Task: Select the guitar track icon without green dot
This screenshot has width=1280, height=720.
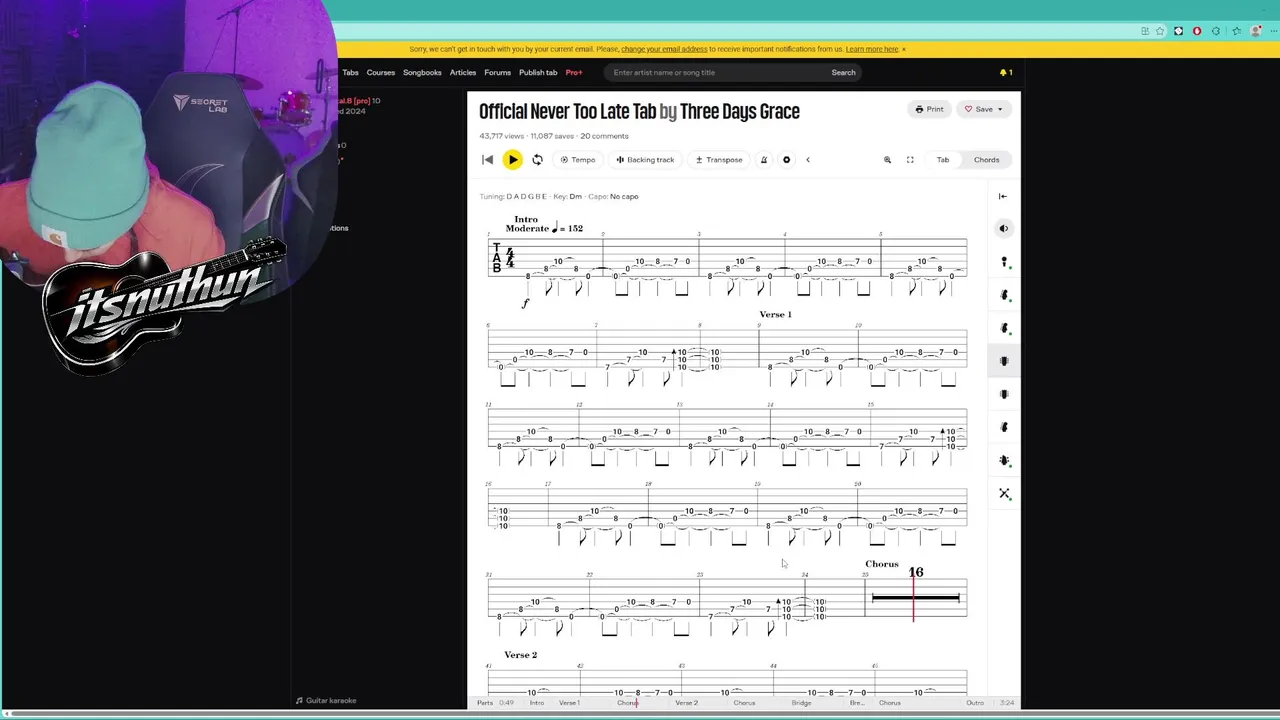Action: 1004,428
